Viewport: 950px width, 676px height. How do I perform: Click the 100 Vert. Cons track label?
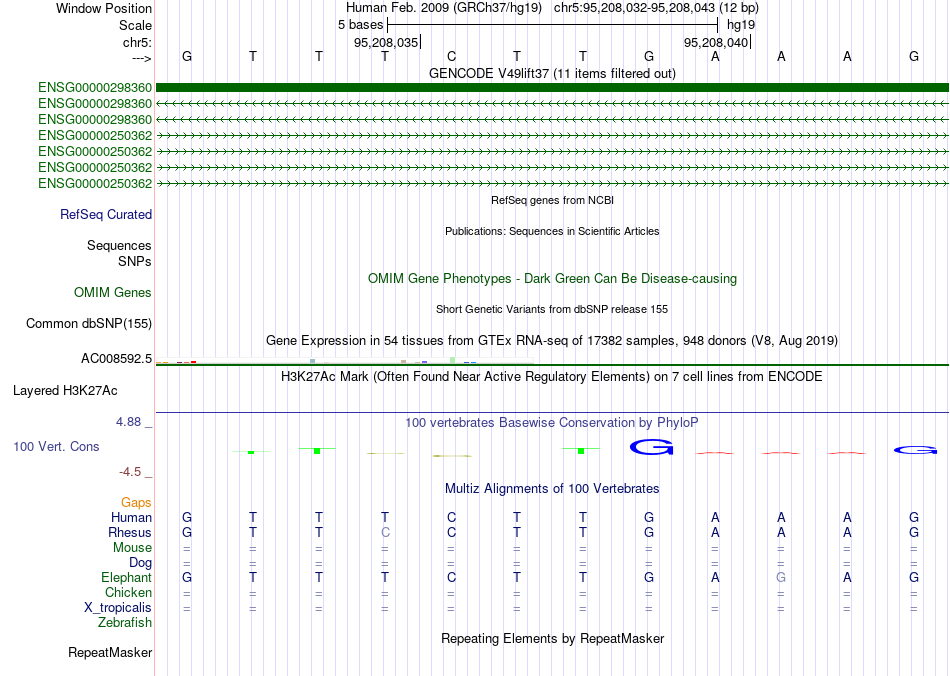coord(56,446)
